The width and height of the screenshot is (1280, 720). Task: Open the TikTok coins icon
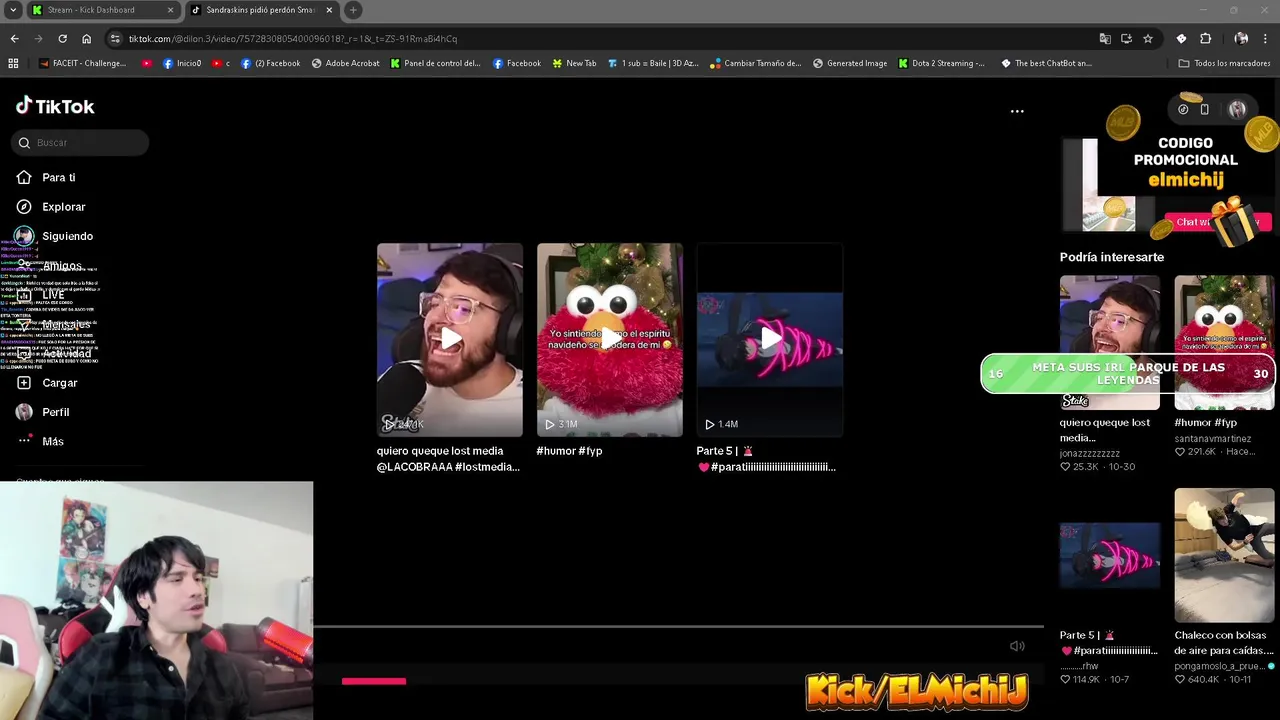[x=1184, y=110]
